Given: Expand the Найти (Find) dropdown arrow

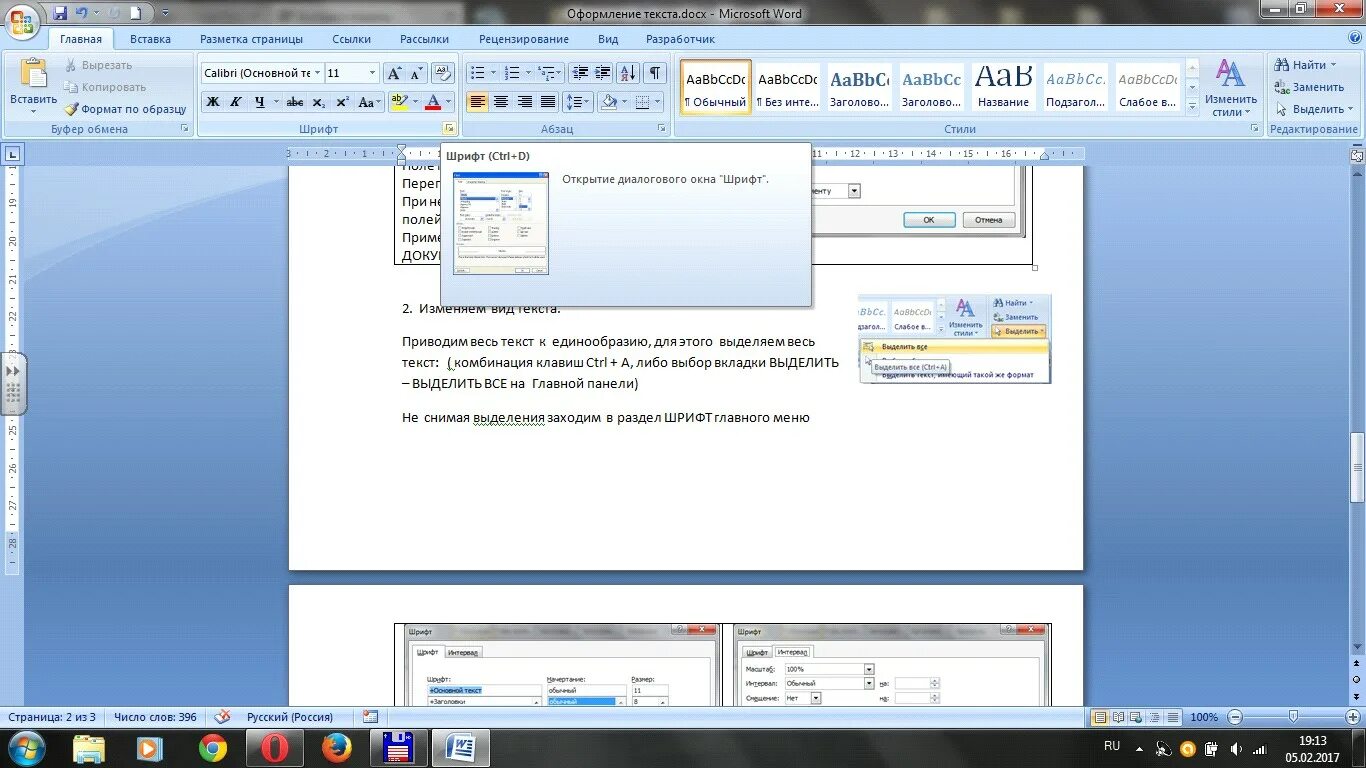Looking at the screenshot, I should tap(1334, 65).
